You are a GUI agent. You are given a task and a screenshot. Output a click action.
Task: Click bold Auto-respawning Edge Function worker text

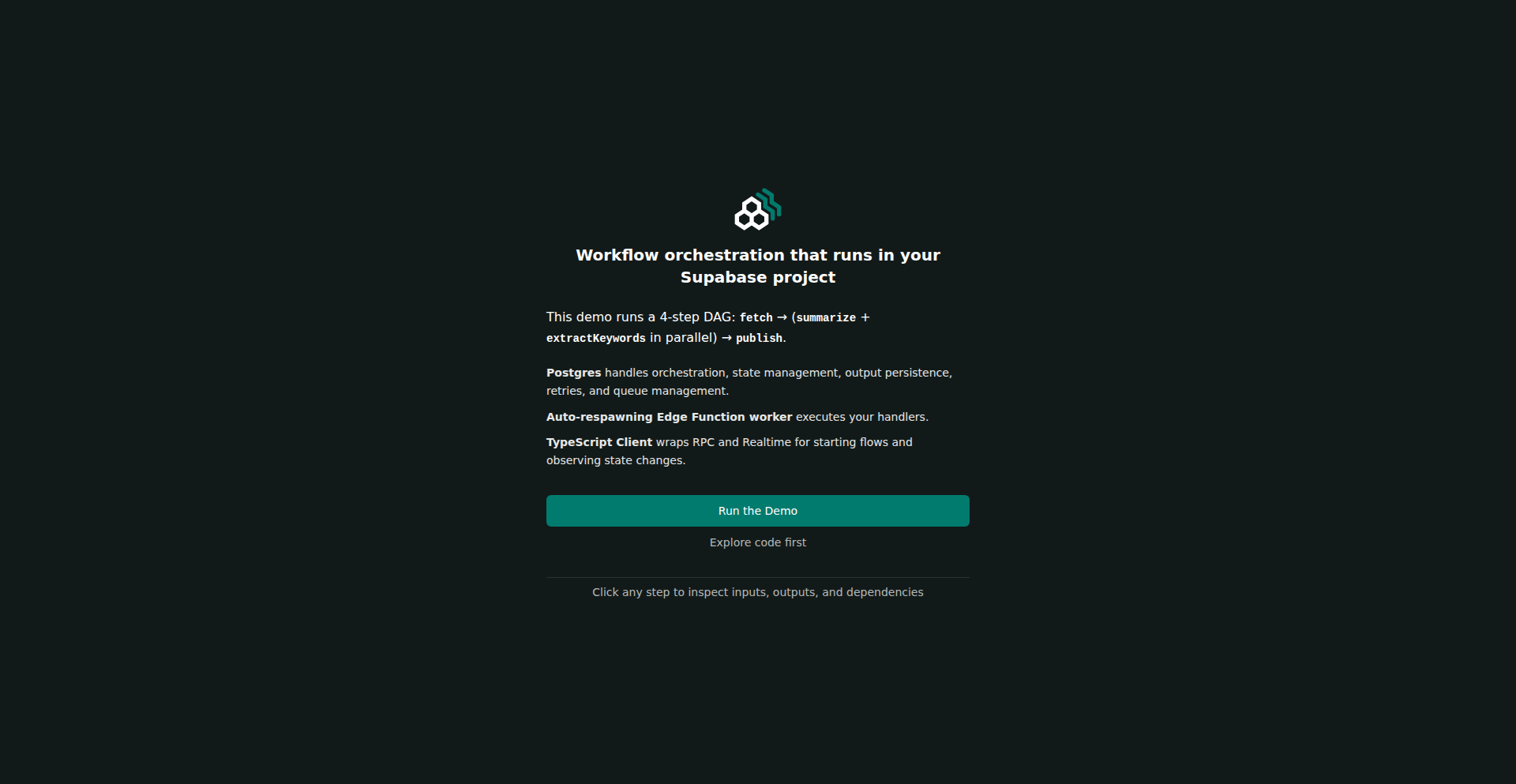tap(669, 417)
